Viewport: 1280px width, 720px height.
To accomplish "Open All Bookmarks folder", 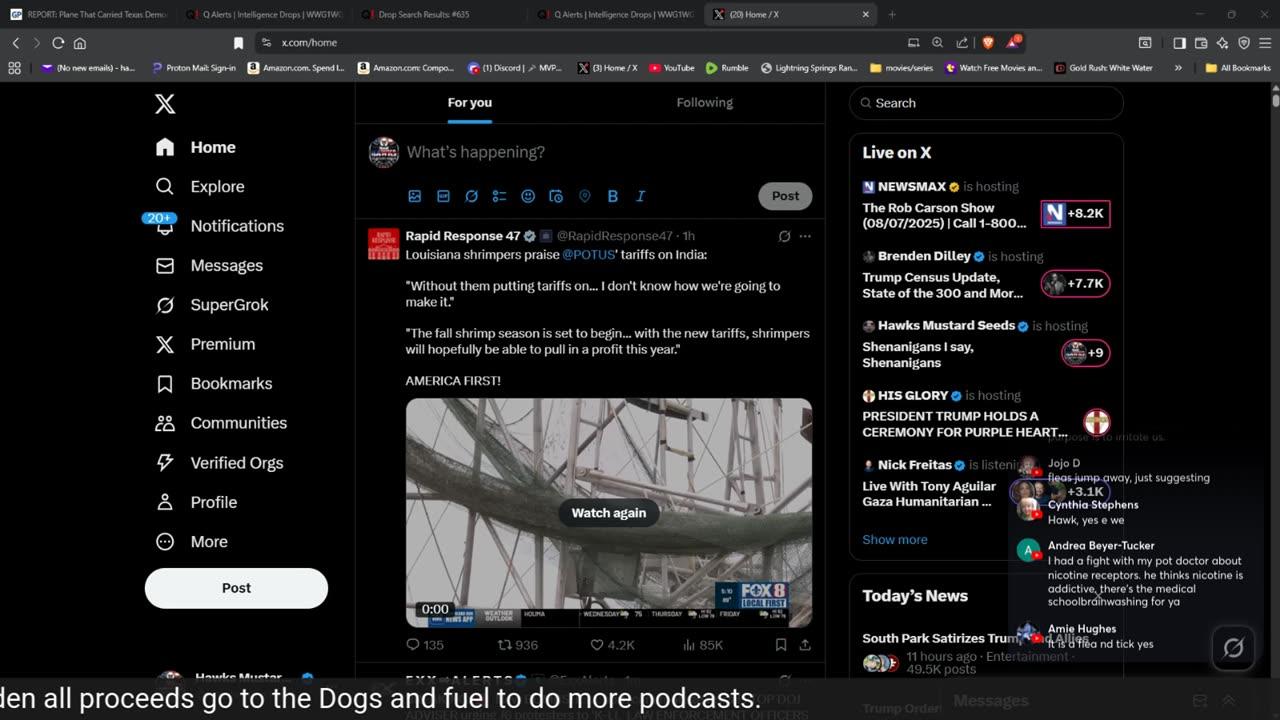I will point(1238,68).
